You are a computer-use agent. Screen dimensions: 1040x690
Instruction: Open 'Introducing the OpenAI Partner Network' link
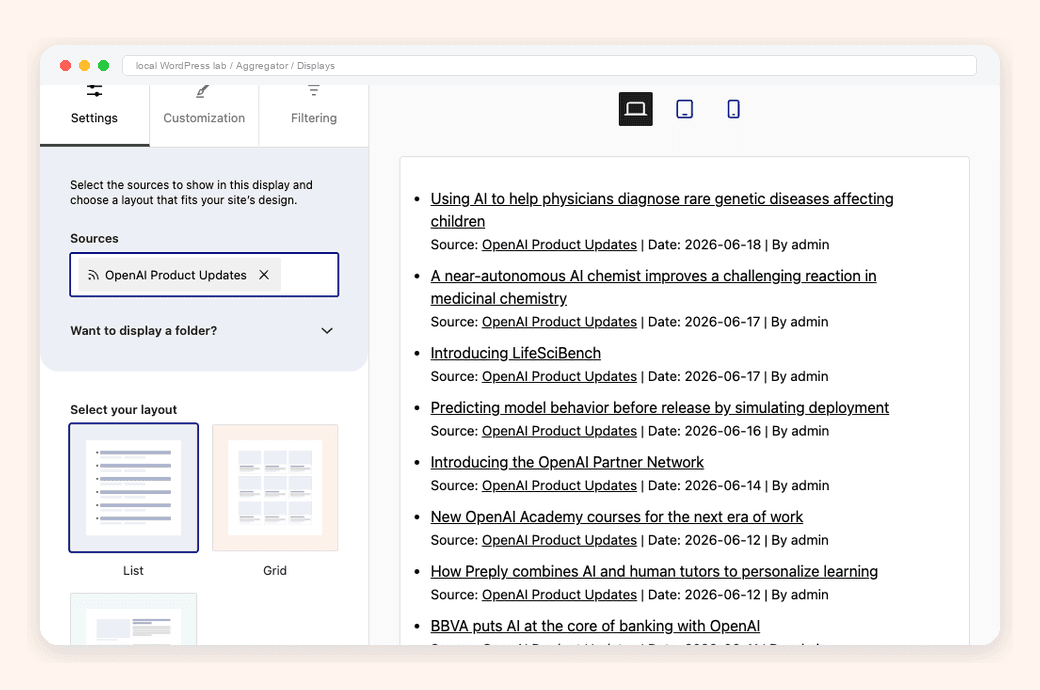click(x=567, y=462)
